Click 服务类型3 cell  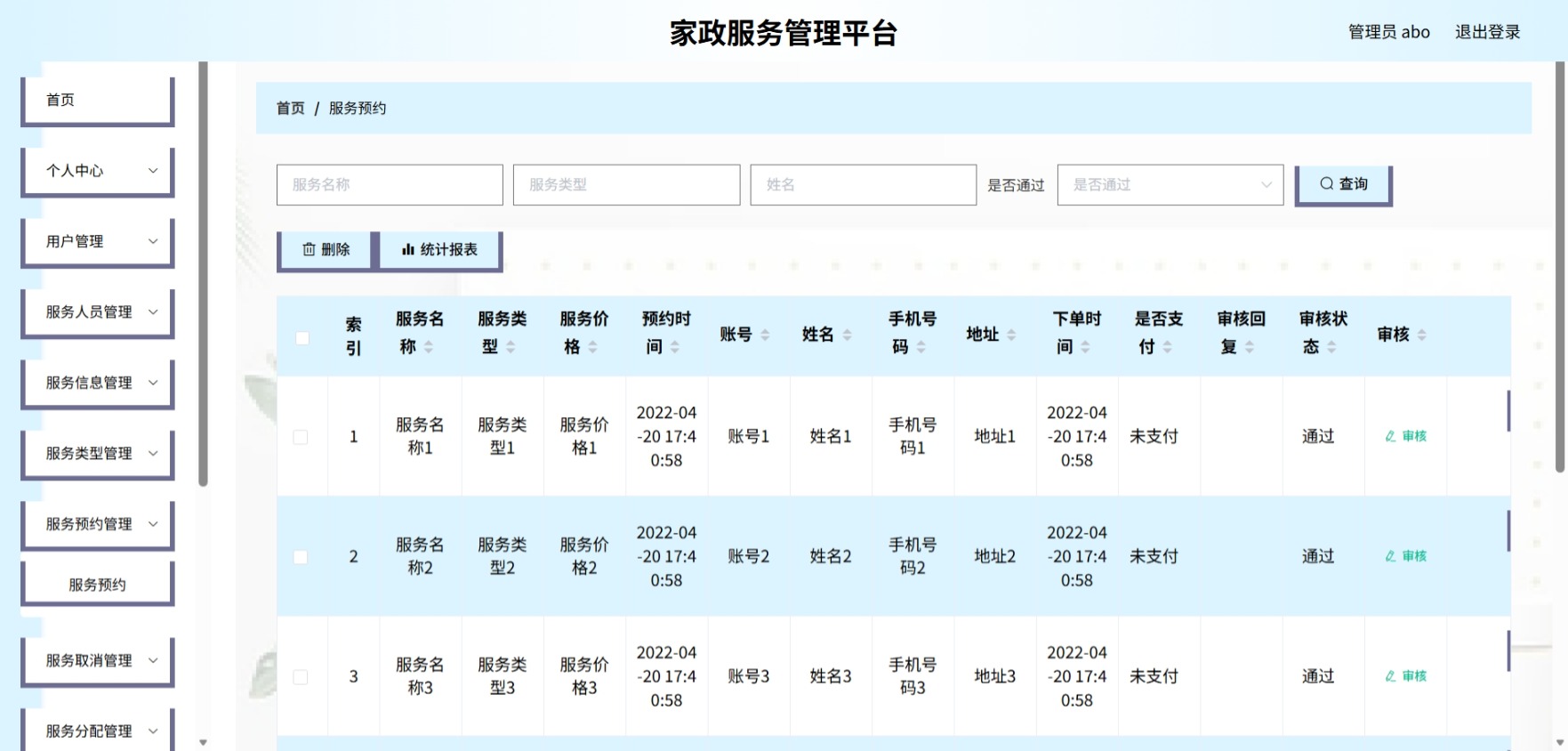pos(503,676)
